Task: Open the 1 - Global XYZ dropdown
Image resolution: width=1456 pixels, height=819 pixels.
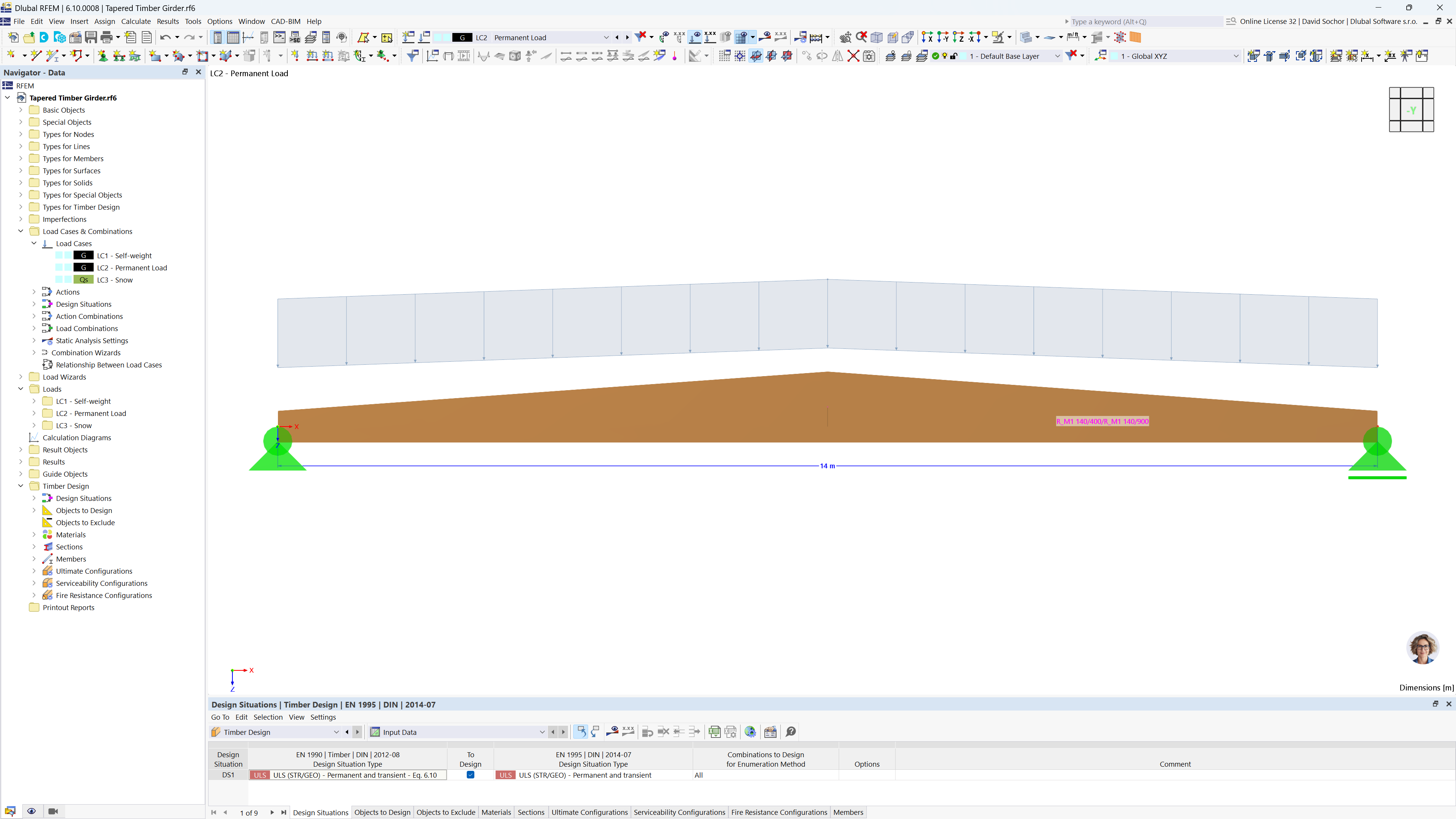Action: tap(1236, 56)
